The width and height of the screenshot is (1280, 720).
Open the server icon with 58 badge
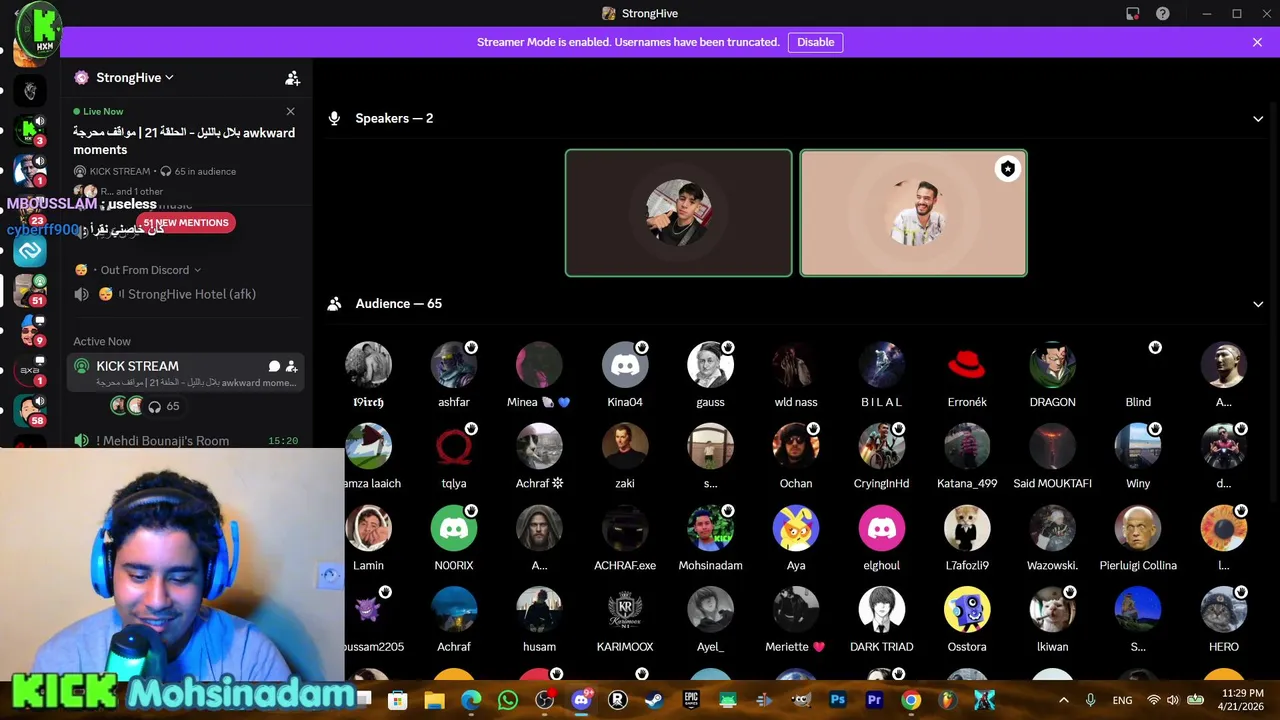[30, 411]
